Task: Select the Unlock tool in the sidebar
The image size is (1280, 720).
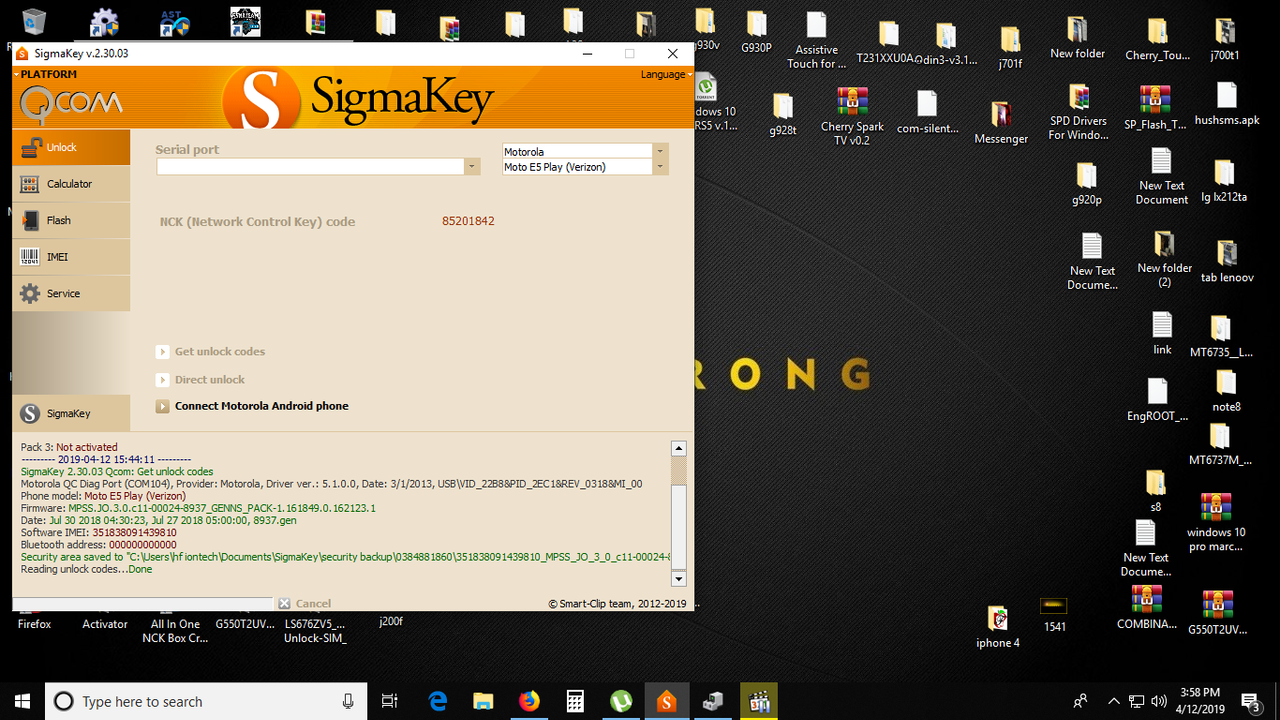Action: coord(60,147)
